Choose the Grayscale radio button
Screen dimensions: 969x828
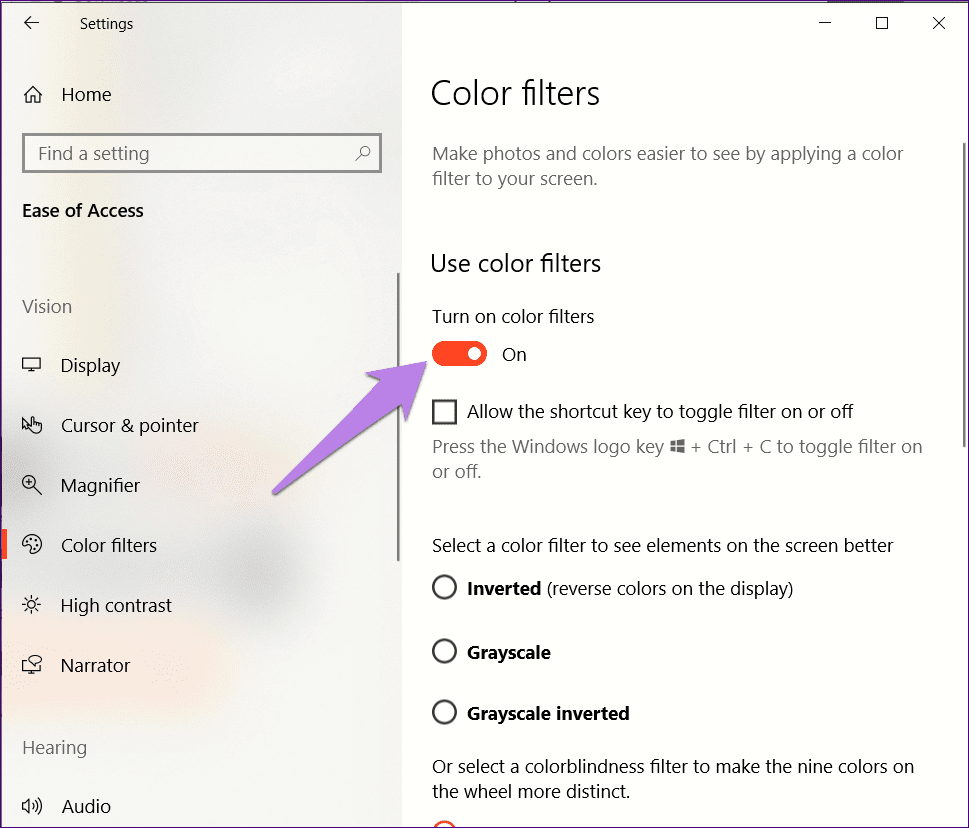444,651
